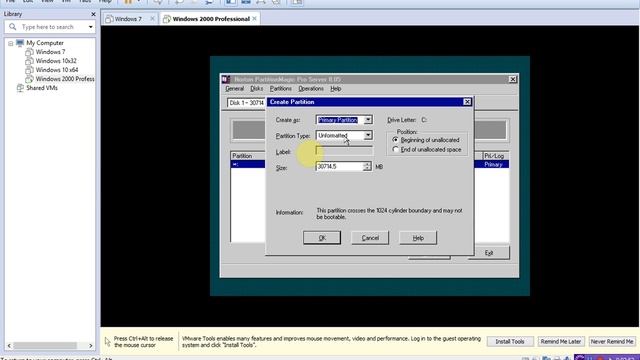The height and width of the screenshot is (360, 640).
Task: Collapse the My Computer tree node
Action: pos(11,43)
